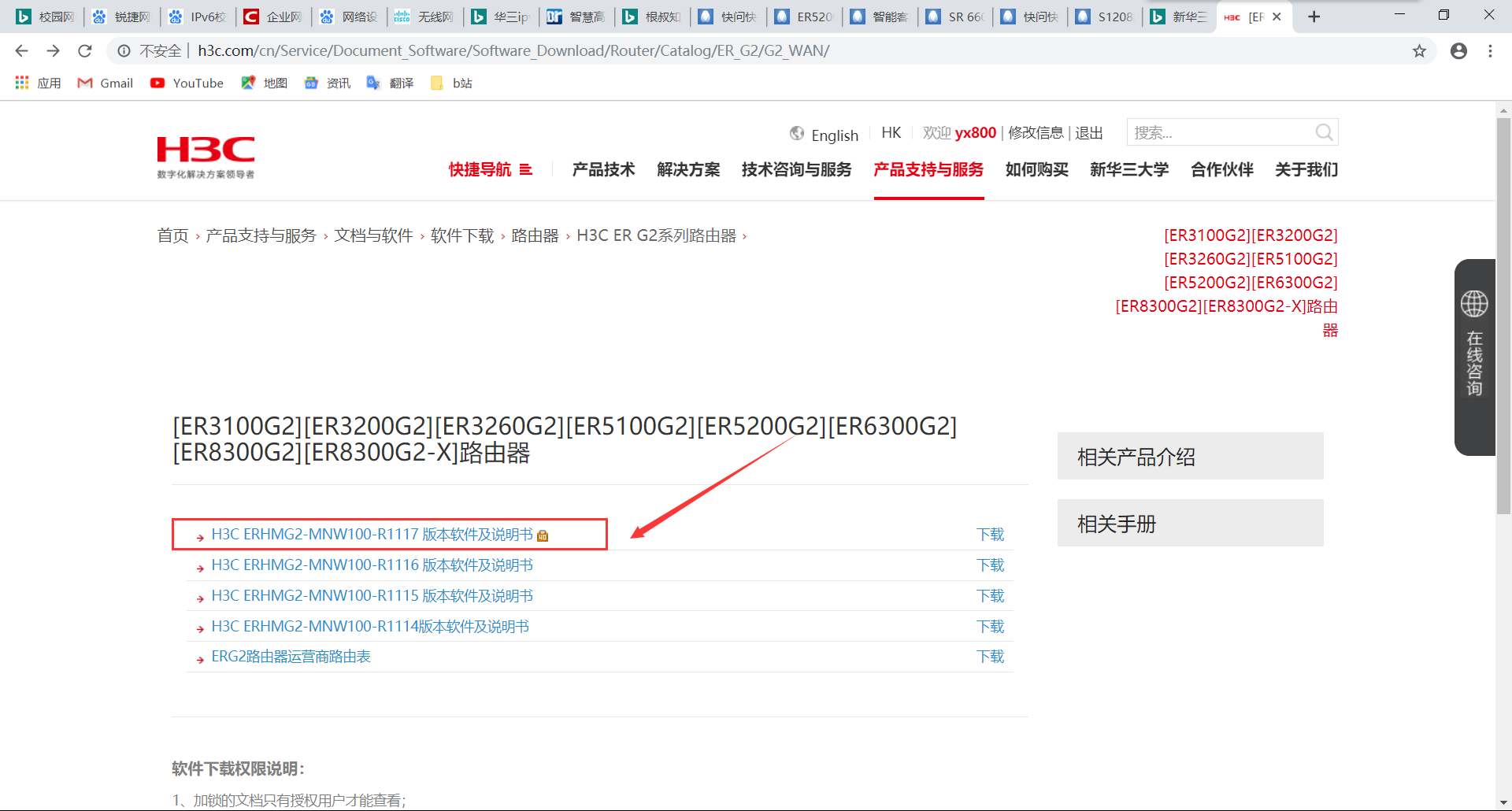Viewport: 1512px width, 811px height.
Task: Open YouTube bookmark
Action: click(187, 83)
